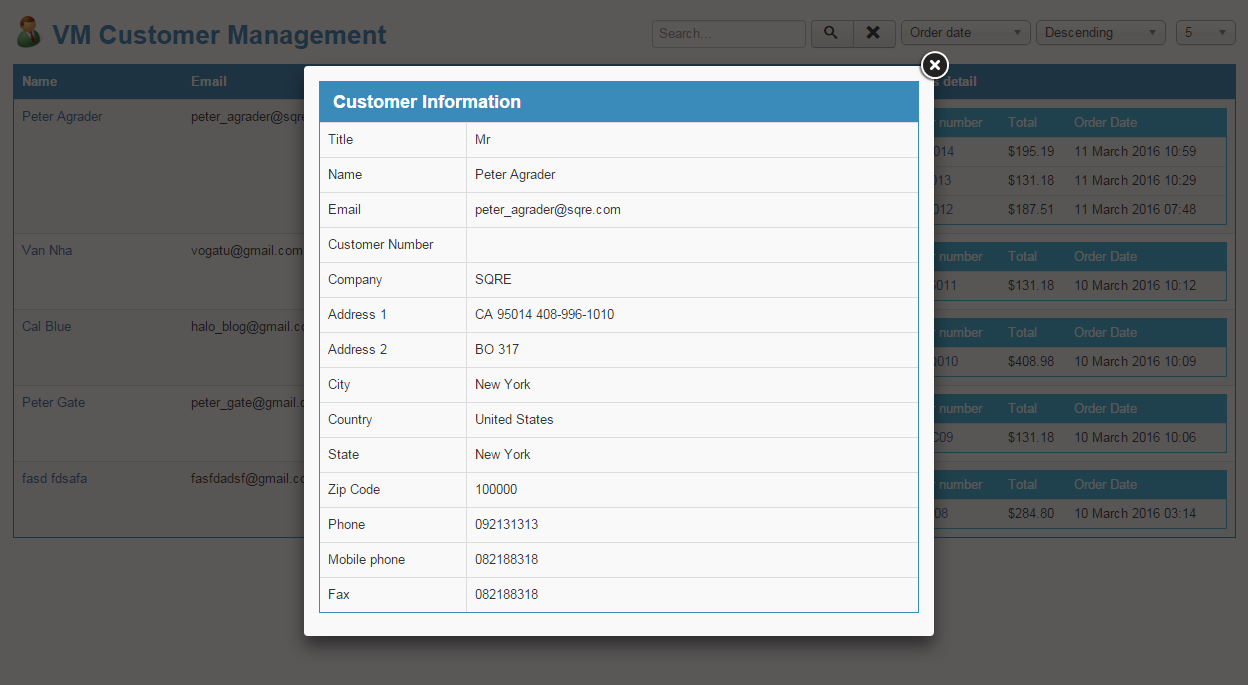Click email vogatu@gmail.com in Van Nha row

pyautogui.click(x=247, y=250)
